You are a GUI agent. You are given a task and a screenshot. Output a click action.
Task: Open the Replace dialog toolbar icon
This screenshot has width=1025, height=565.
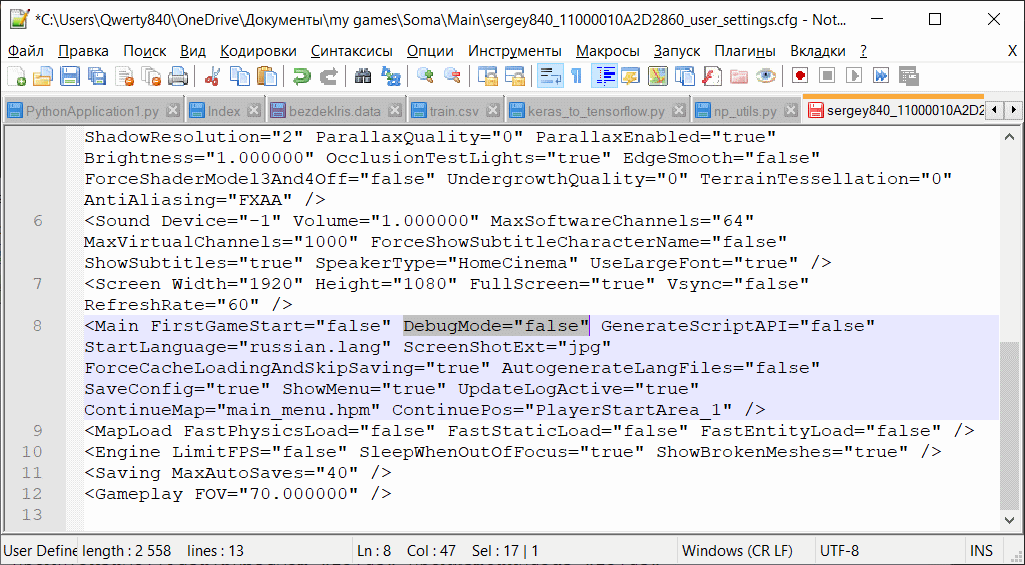coord(390,77)
